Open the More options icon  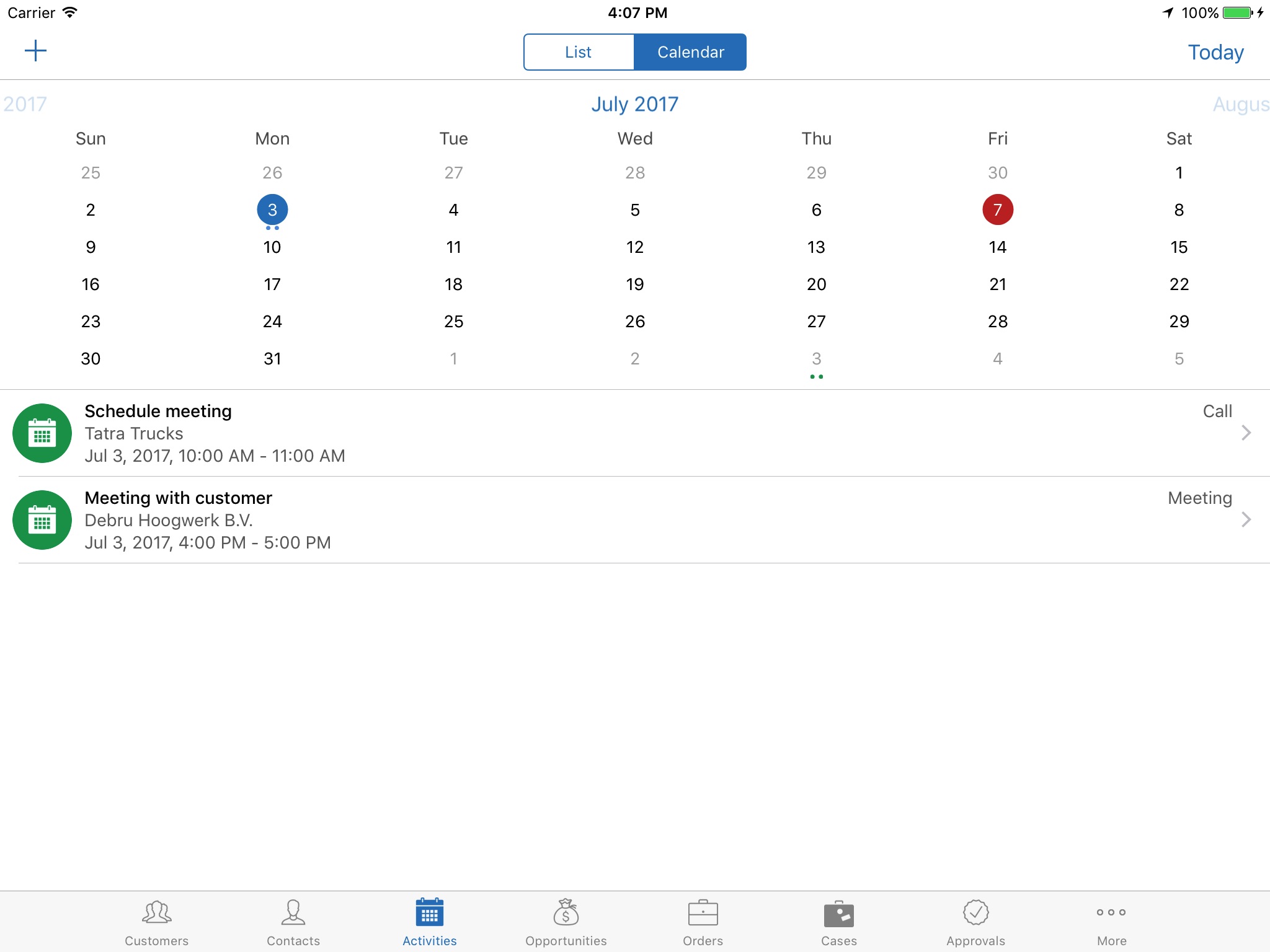[1111, 912]
